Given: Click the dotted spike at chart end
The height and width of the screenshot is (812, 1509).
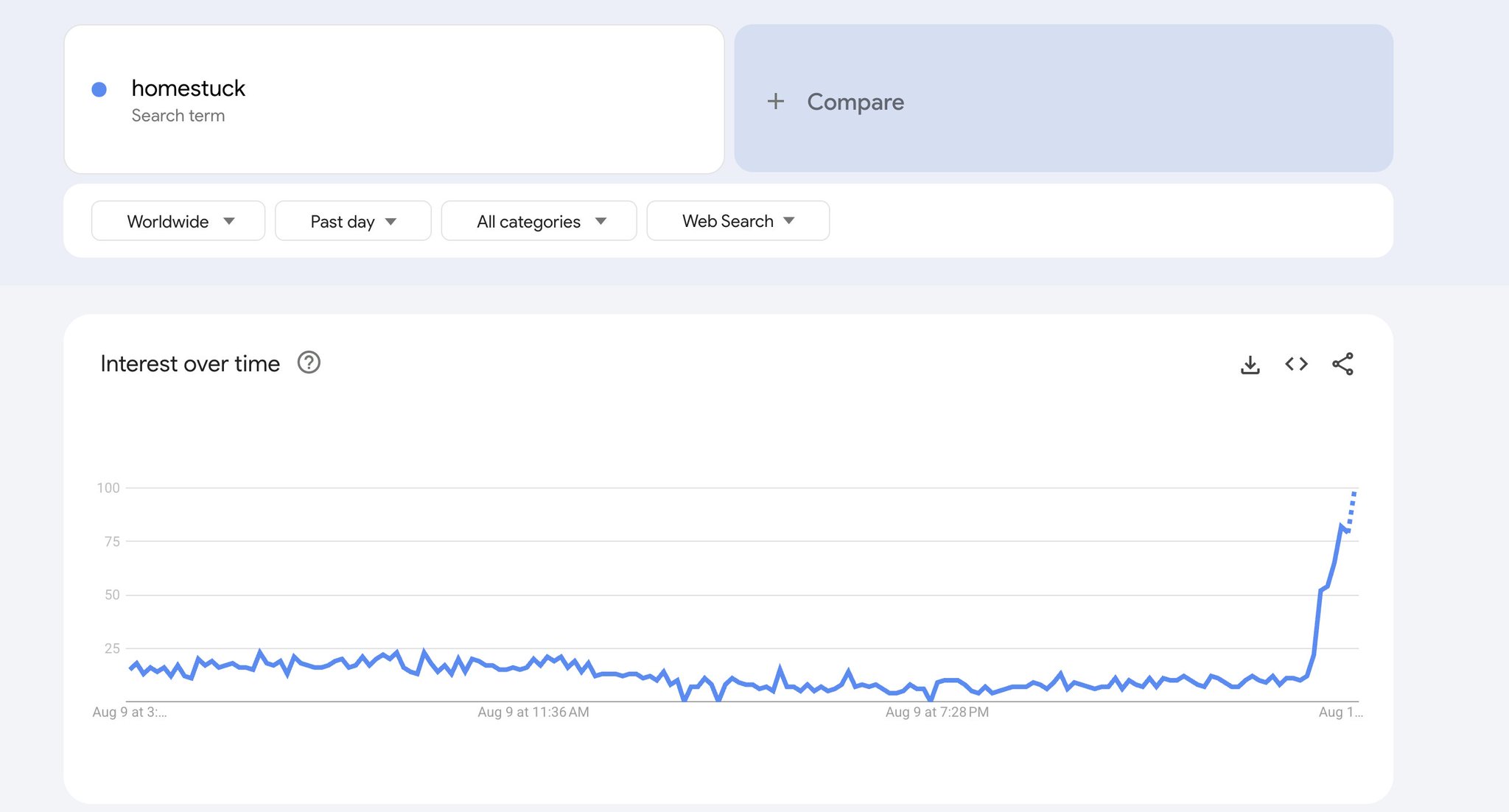Looking at the screenshot, I should coord(1351,510).
